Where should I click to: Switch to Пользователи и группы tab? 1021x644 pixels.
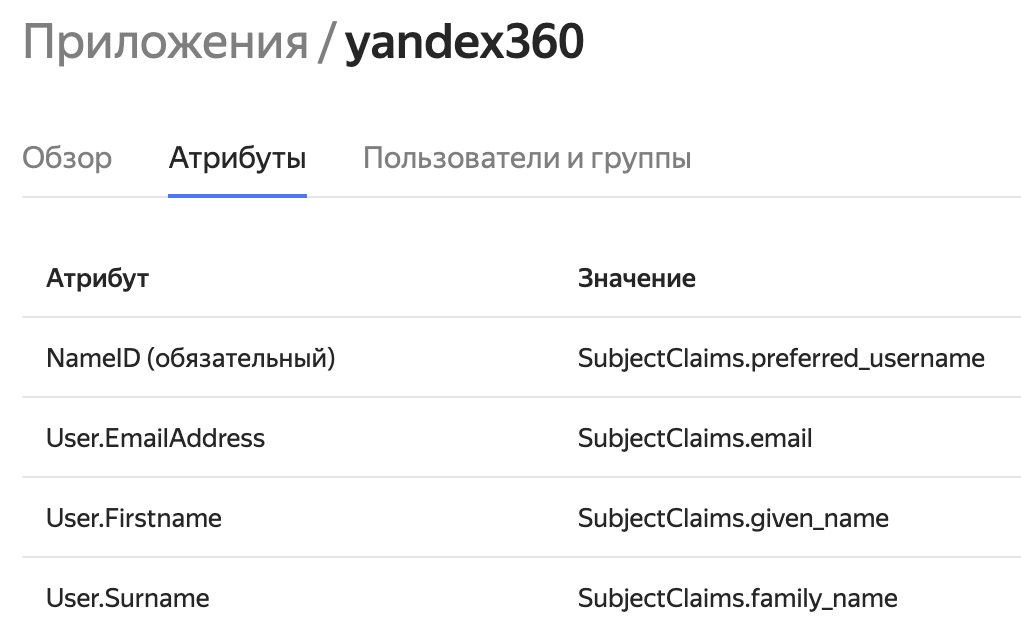pos(527,158)
